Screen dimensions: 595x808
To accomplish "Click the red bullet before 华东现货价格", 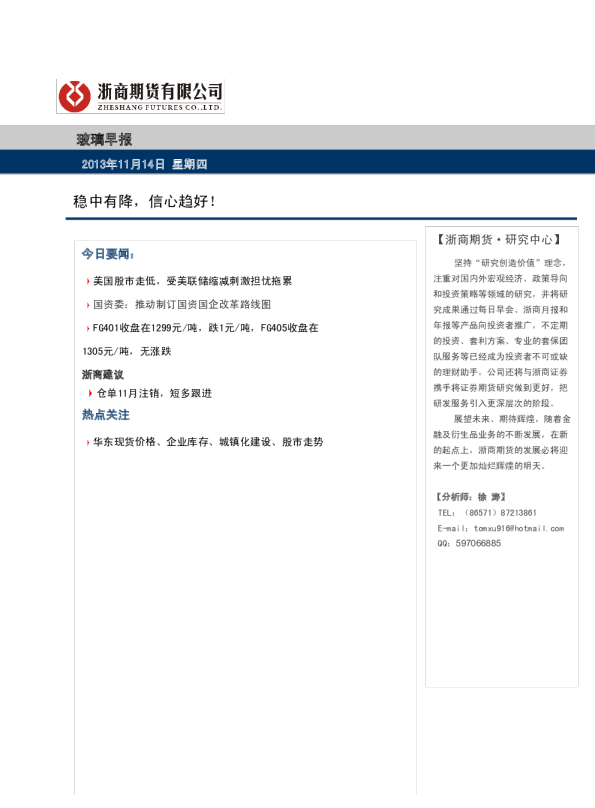I will (x=88, y=442).
